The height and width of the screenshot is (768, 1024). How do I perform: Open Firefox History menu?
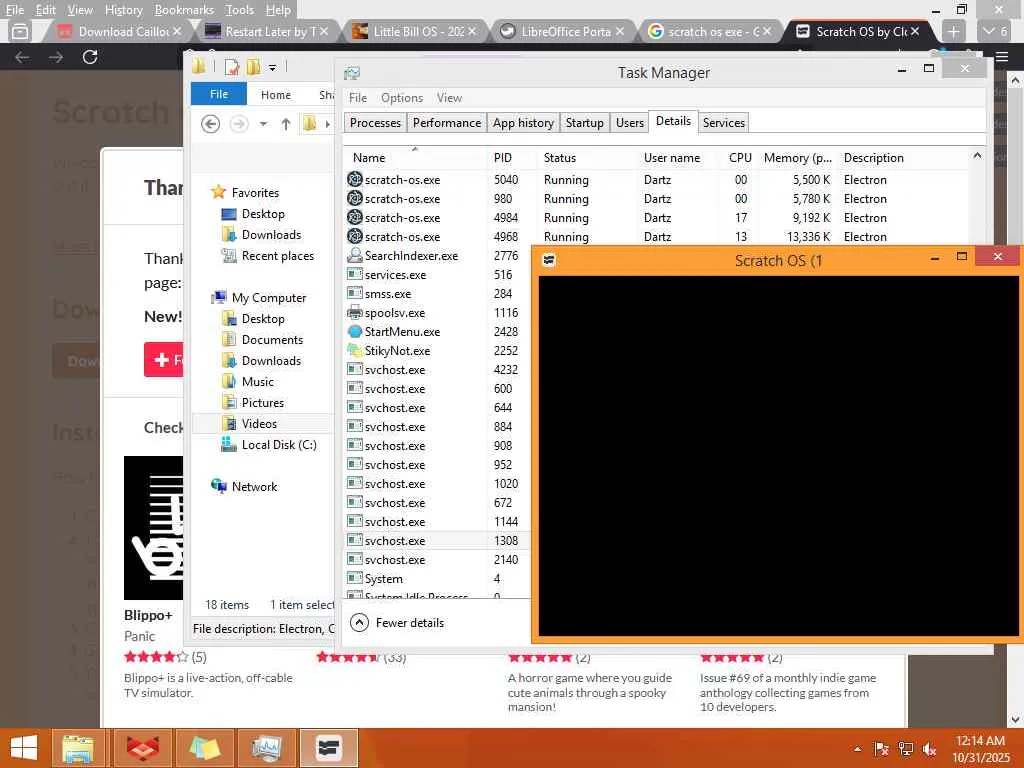click(x=123, y=10)
